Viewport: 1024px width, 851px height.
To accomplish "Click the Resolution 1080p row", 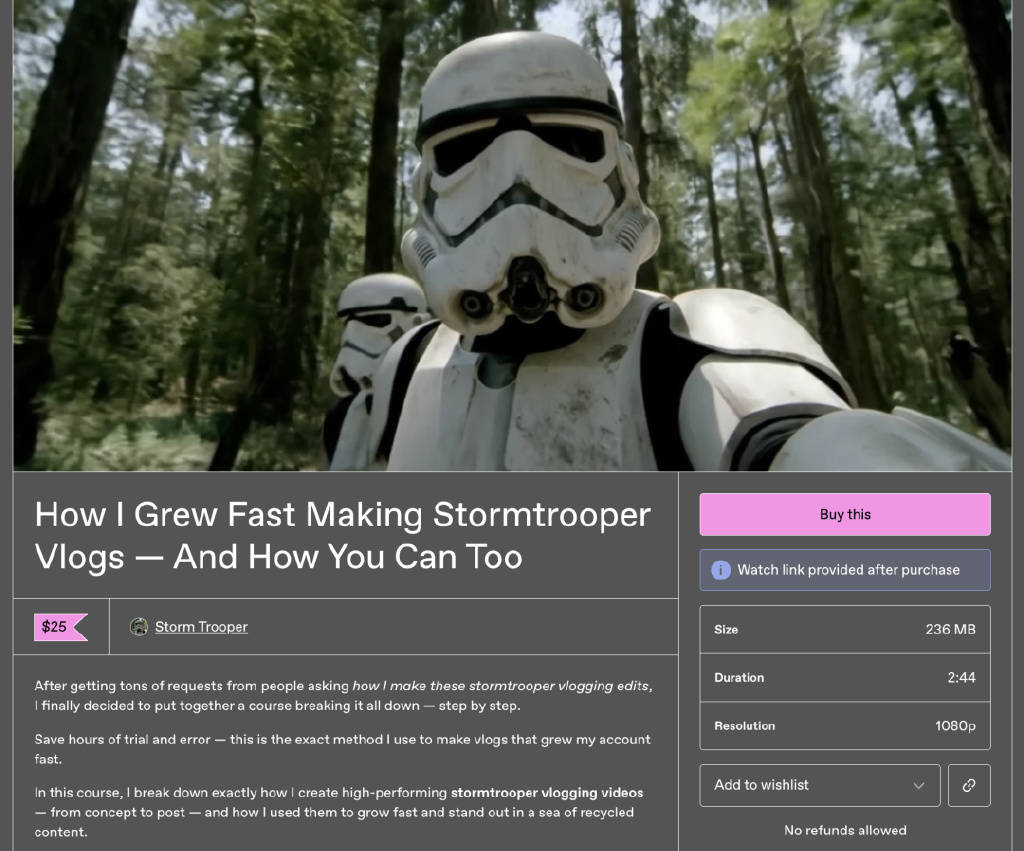I will 844,726.
